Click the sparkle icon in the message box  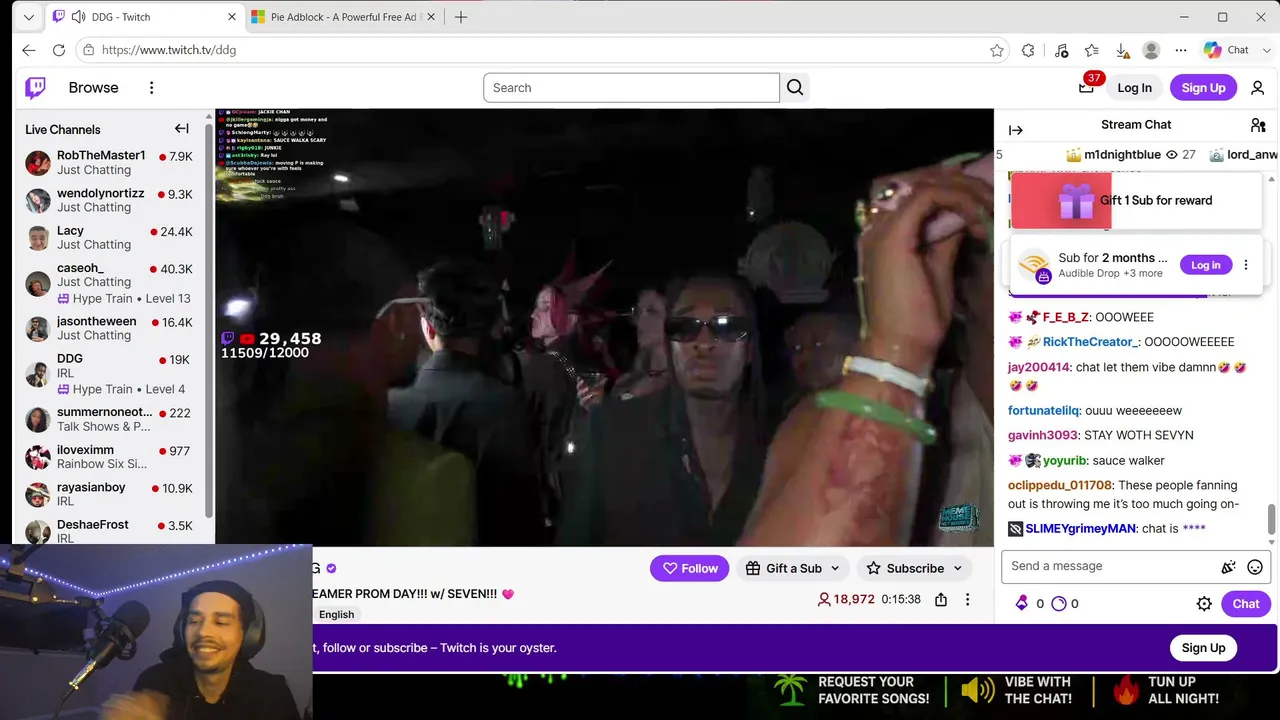[1229, 567]
